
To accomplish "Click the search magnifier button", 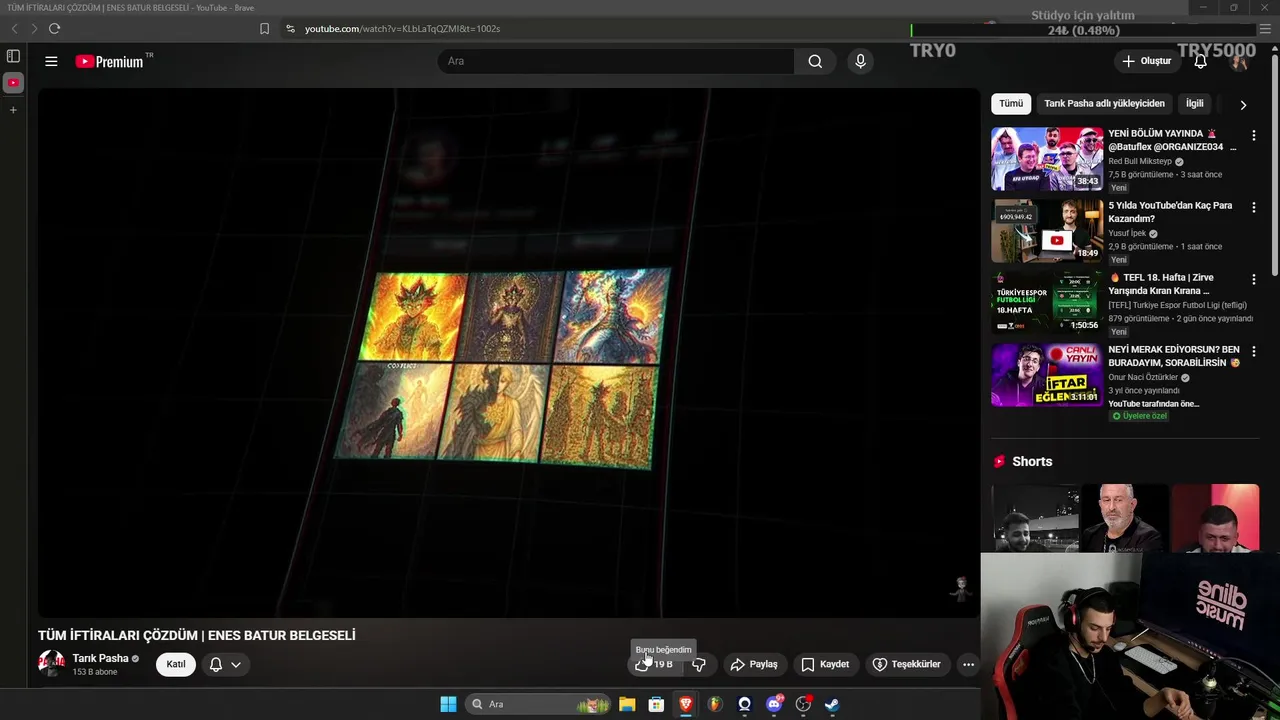I will coord(815,61).
